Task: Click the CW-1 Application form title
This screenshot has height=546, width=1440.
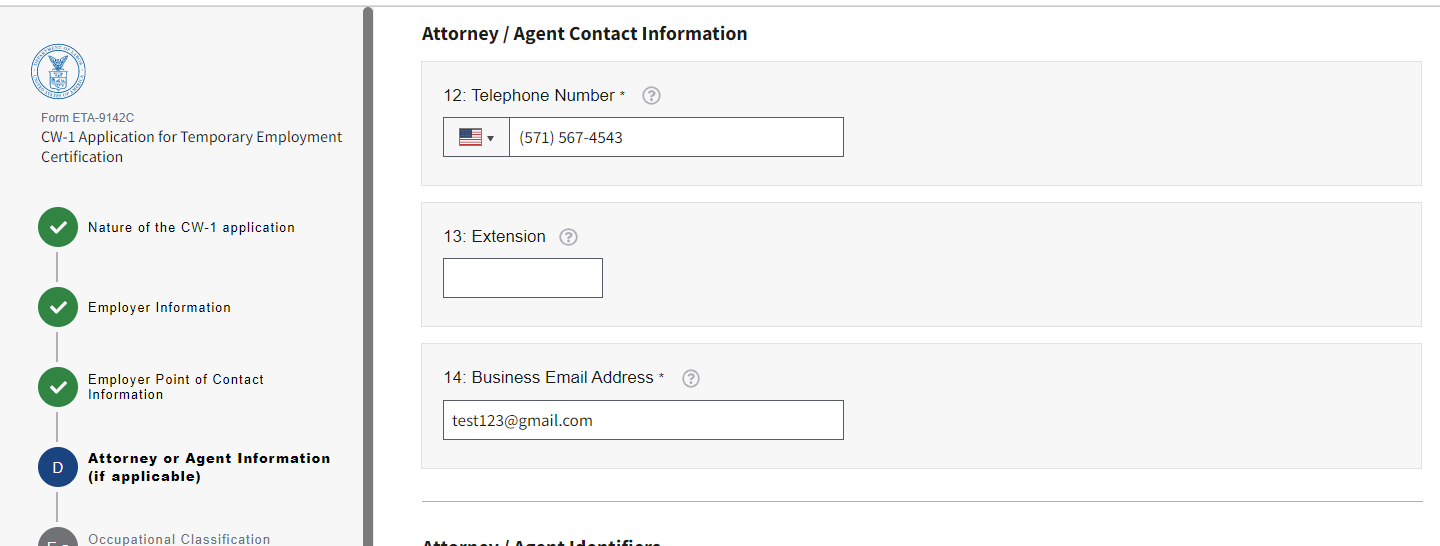Action: [191, 147]
